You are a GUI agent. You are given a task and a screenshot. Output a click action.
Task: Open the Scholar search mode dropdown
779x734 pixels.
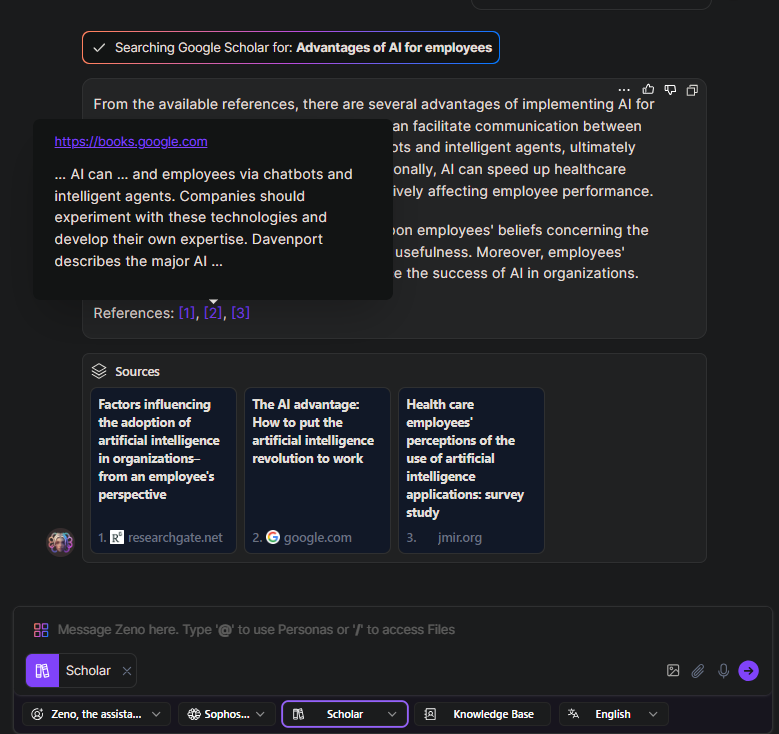tap(345, 714)
